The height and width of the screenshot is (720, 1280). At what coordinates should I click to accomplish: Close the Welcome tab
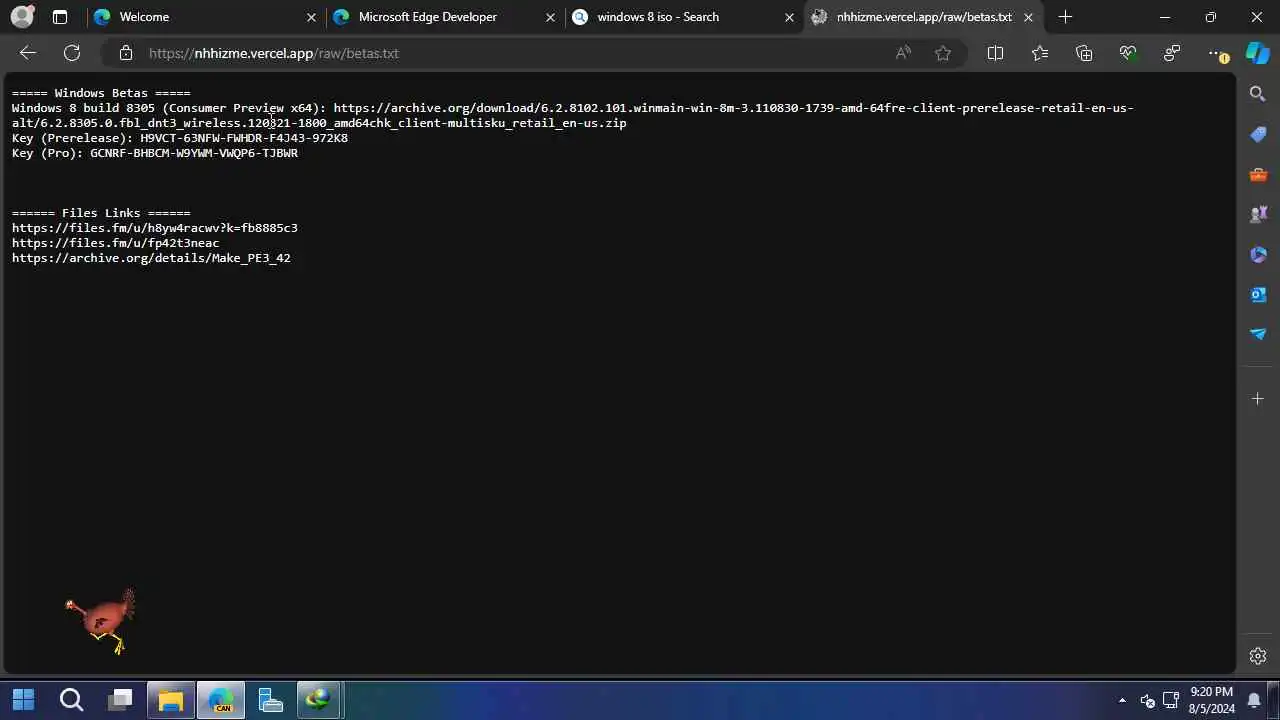[311, 17]
